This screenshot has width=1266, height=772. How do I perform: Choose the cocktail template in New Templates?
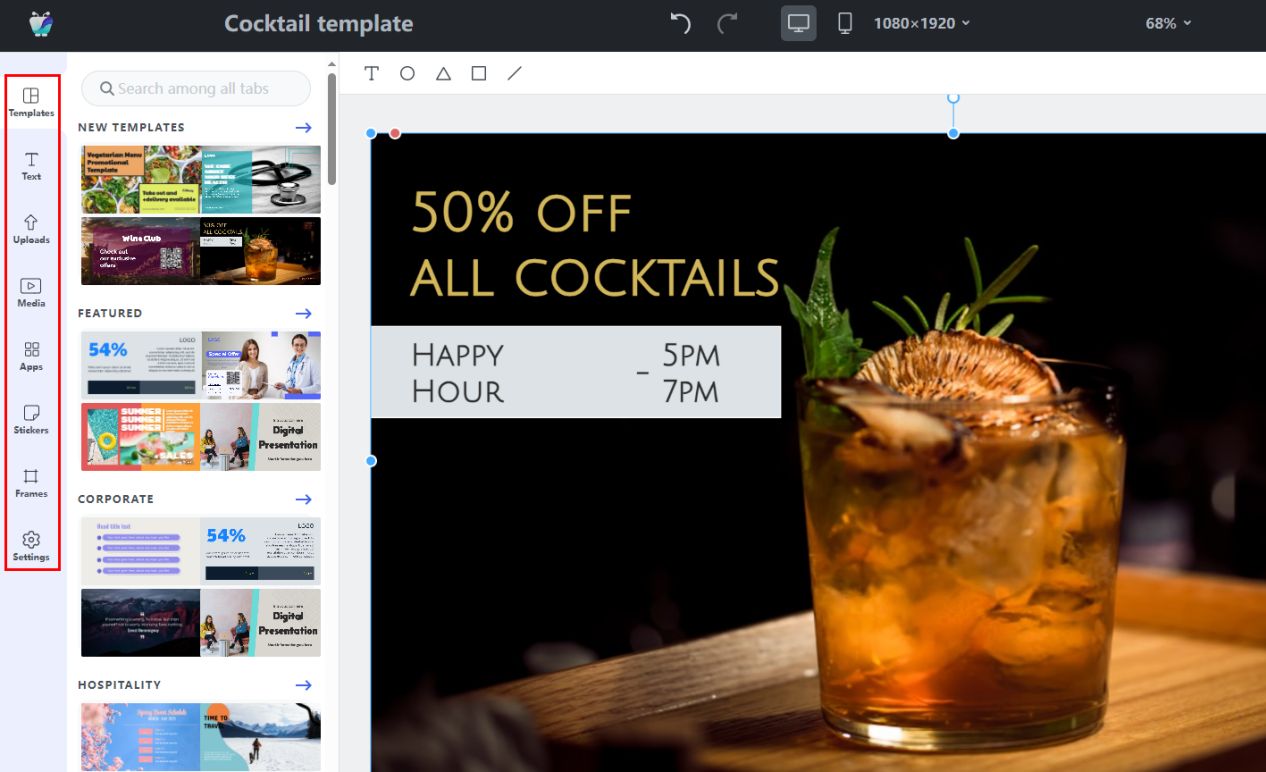point(260,251)
